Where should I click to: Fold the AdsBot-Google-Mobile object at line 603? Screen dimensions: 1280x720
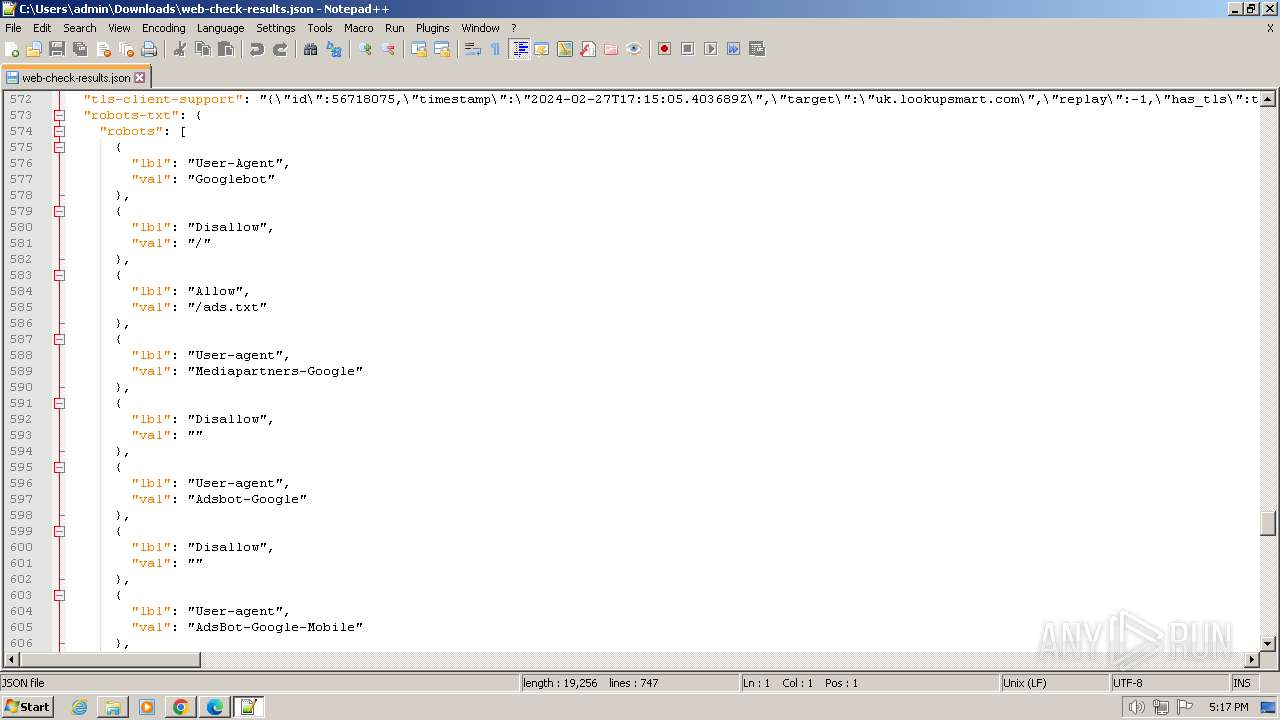60,595
